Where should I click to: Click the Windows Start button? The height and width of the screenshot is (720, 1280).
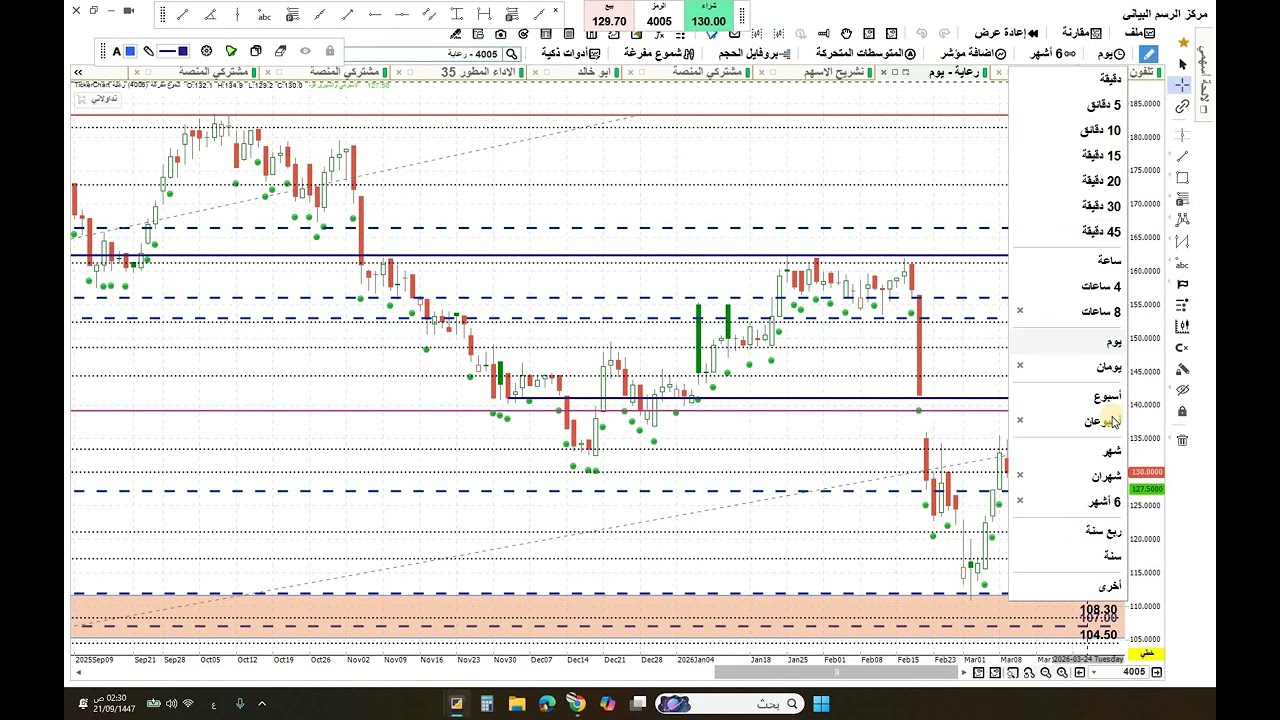click(821, 704)
